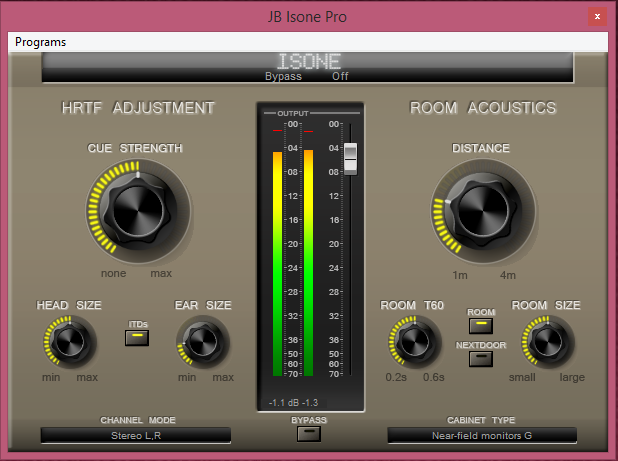Screen dimensions: 618x461
Task: Open the Channel Mode selector Stereo L,R
Action: (x=136, y=435)
